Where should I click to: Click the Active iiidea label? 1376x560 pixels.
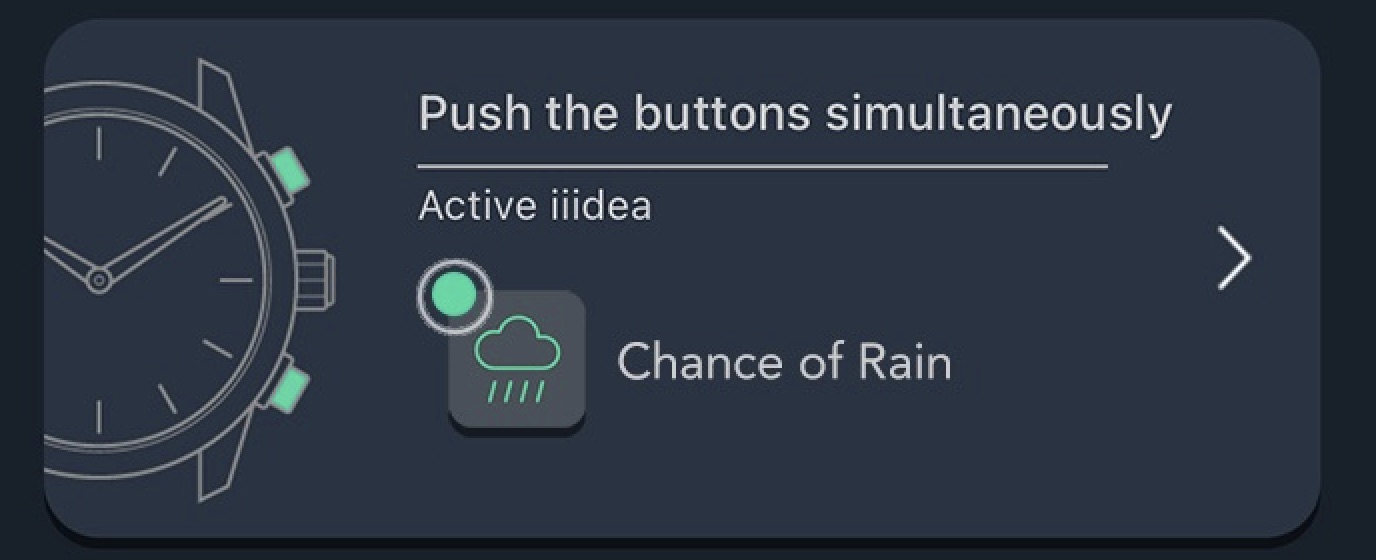(x=534, y=206)
